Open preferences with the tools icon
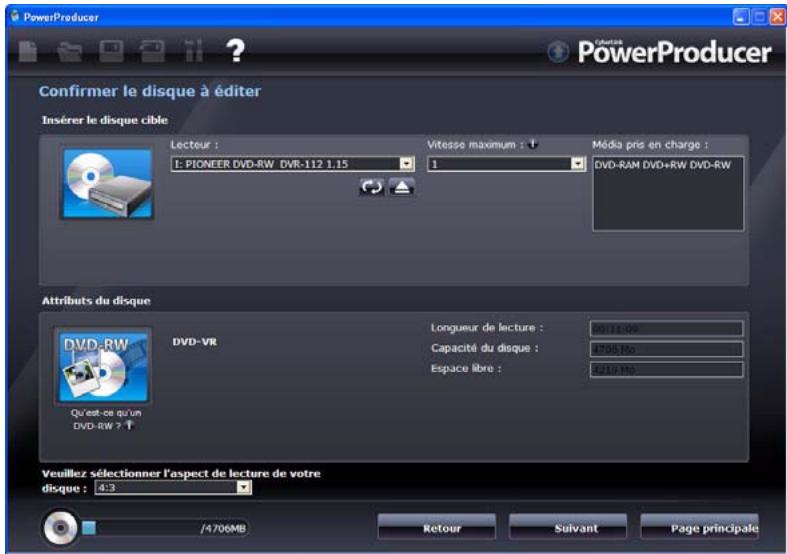 (x=194, y=51)
